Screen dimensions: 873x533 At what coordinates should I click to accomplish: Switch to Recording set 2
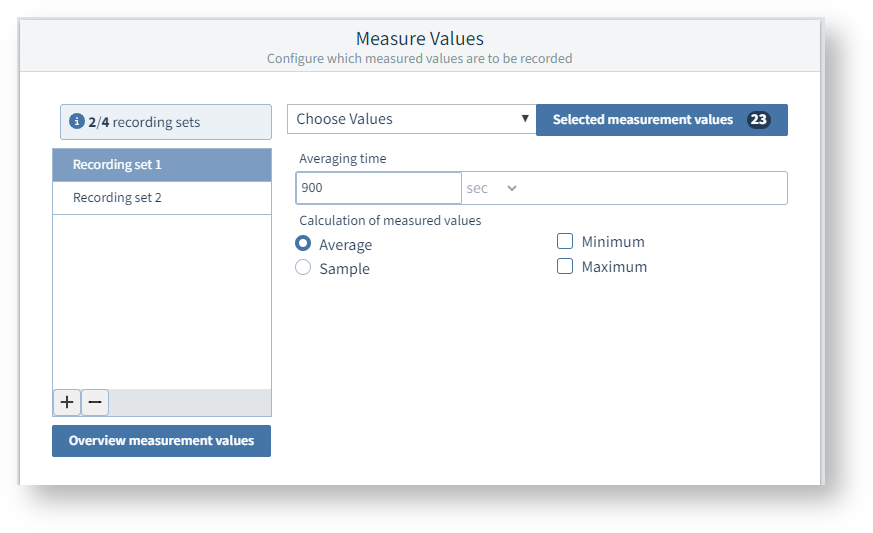tap(161, 198)
